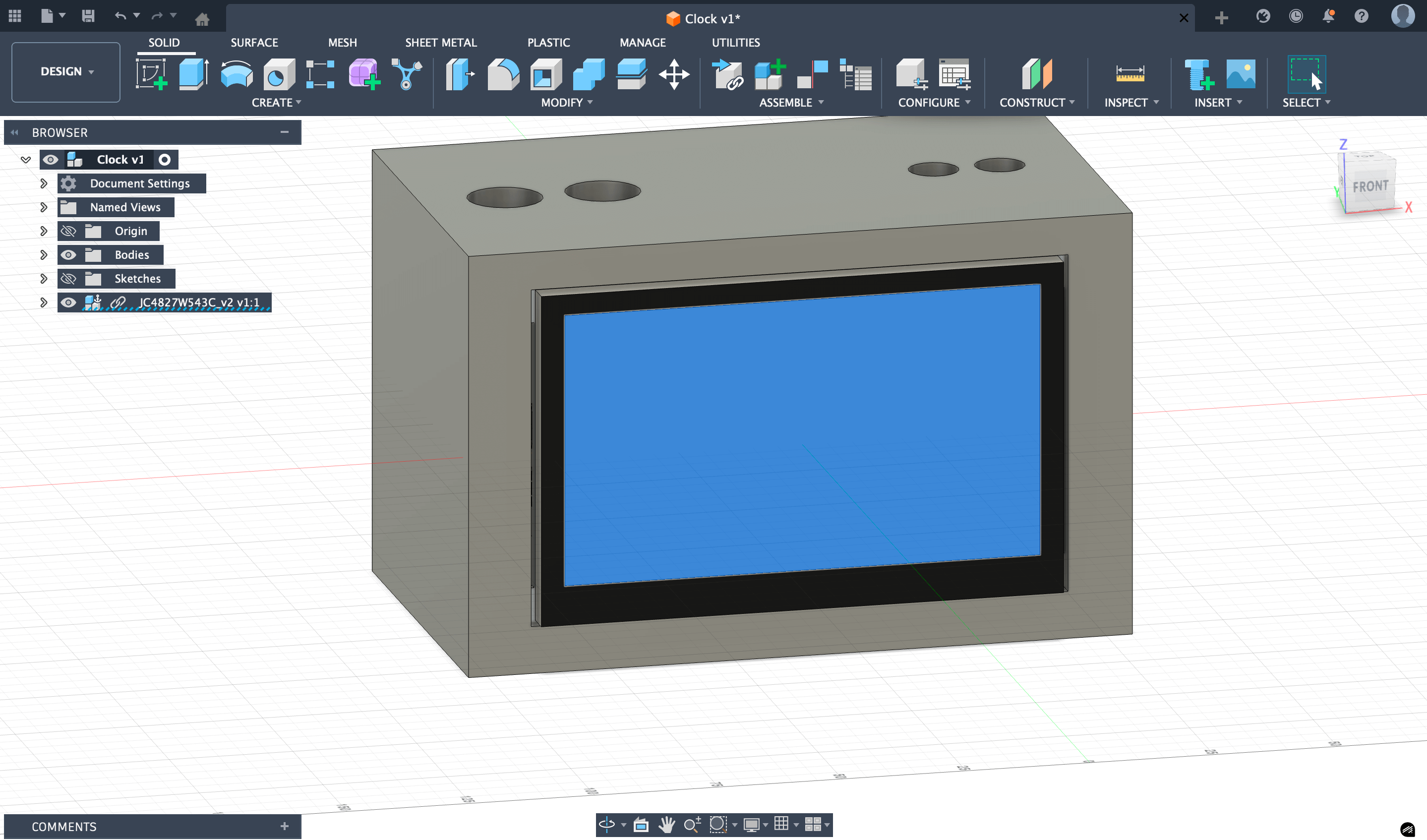Click the Extrude tool icon
Screen dimensions: 1427x840
(194, 74)
